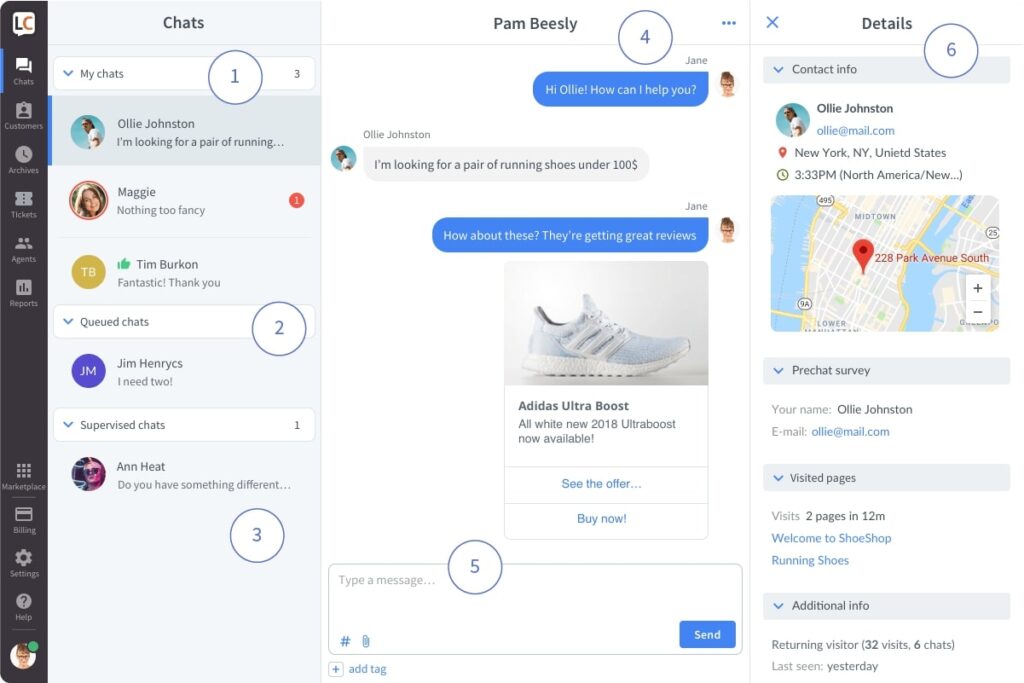Collapse the Visited pages section
The width and height of the screenshot is (1024, 683).
[779, 478]
